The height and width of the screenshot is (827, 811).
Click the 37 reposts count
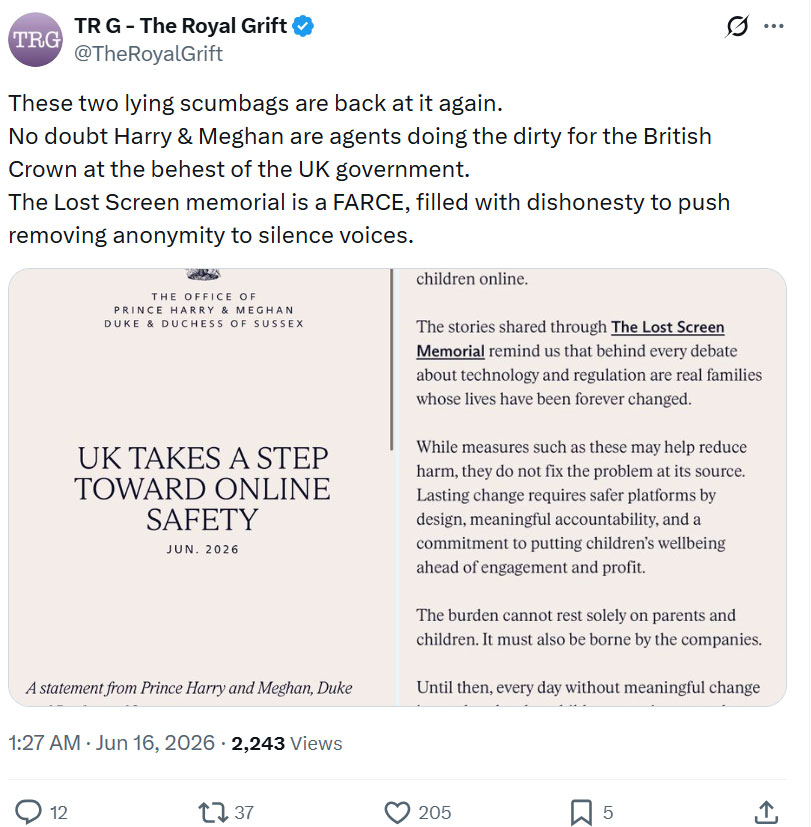pyautogui.click(x=244, y=812)
